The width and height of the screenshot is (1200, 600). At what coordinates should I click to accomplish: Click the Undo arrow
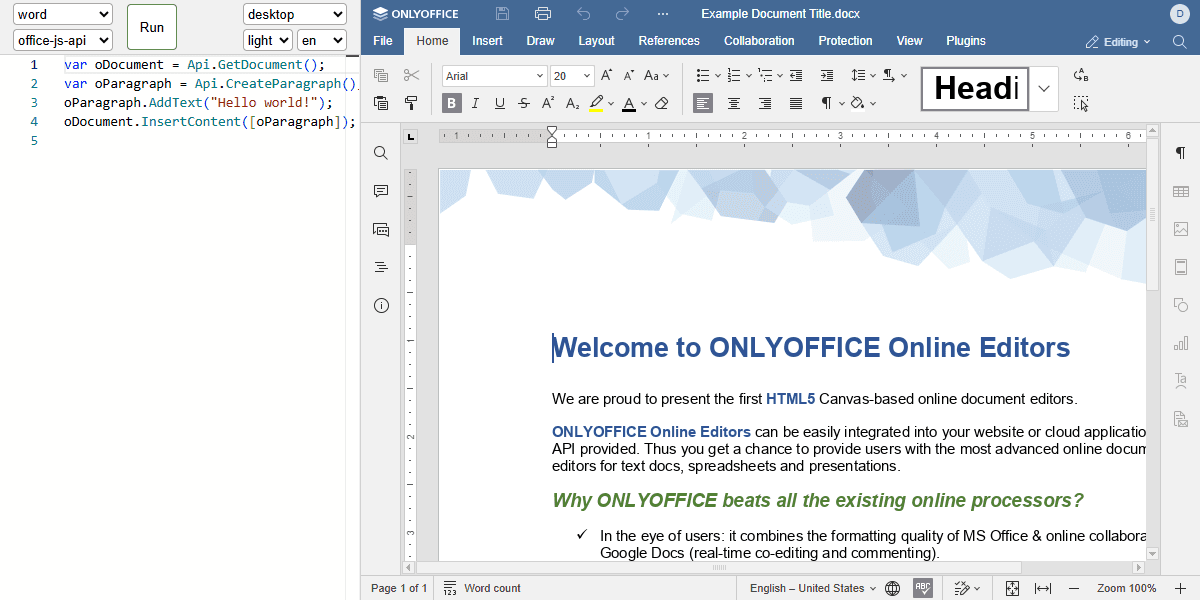point(584,14)
